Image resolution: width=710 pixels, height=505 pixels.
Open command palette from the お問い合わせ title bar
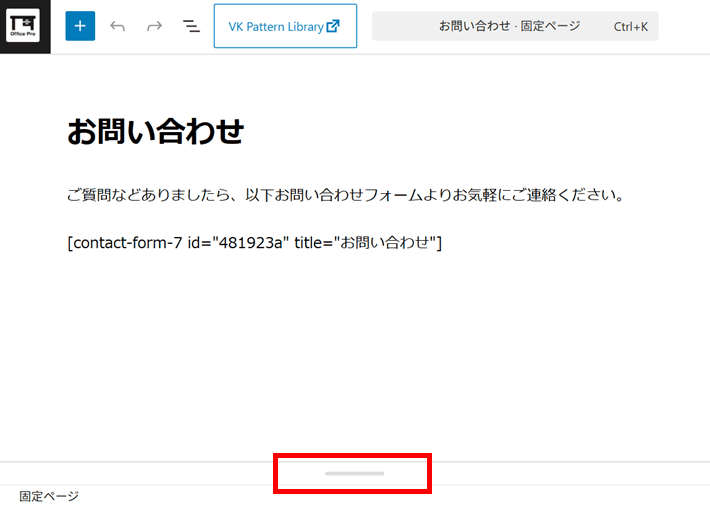point(509,26)
